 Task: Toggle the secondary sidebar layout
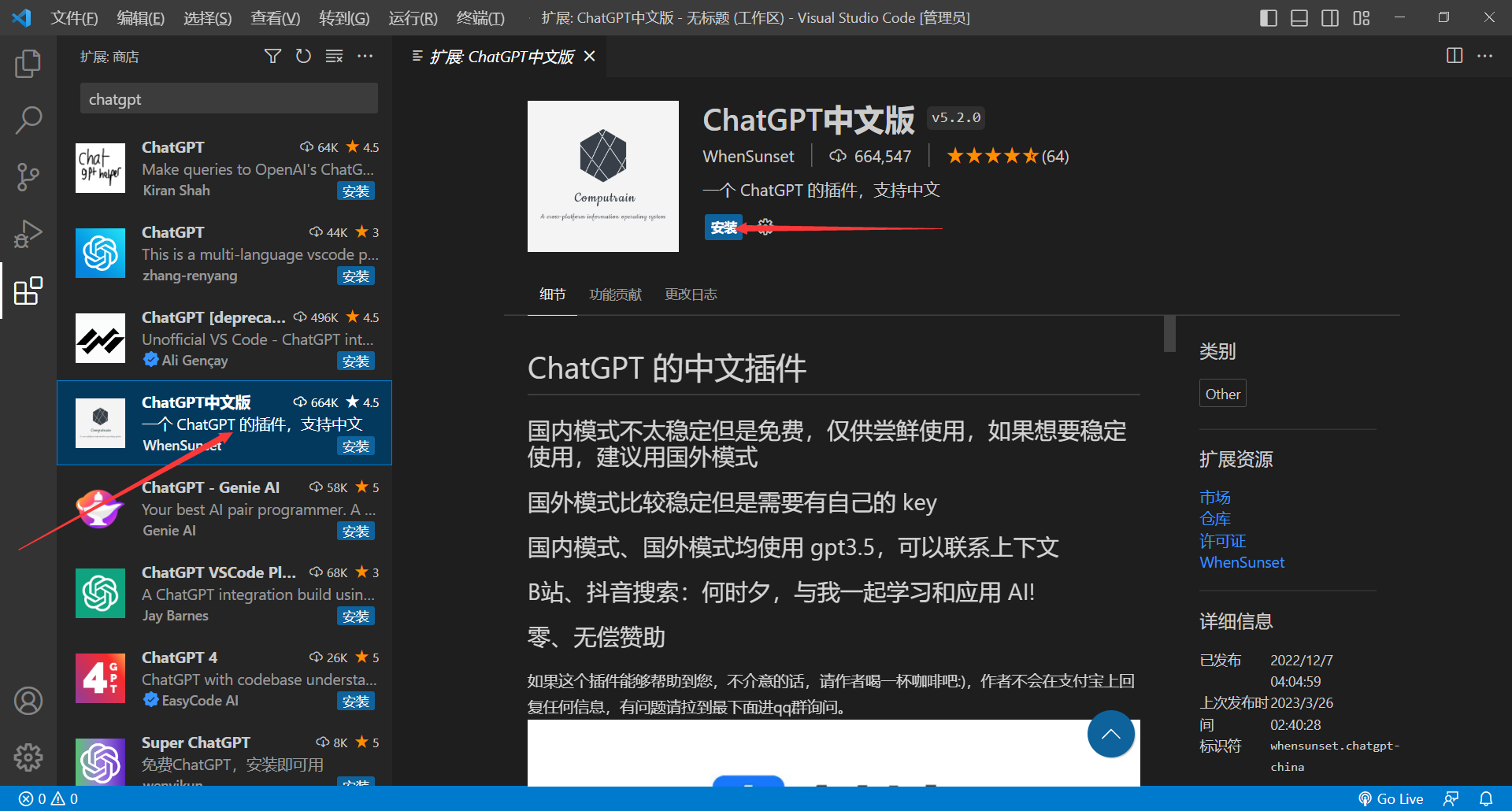(1331, 17)
